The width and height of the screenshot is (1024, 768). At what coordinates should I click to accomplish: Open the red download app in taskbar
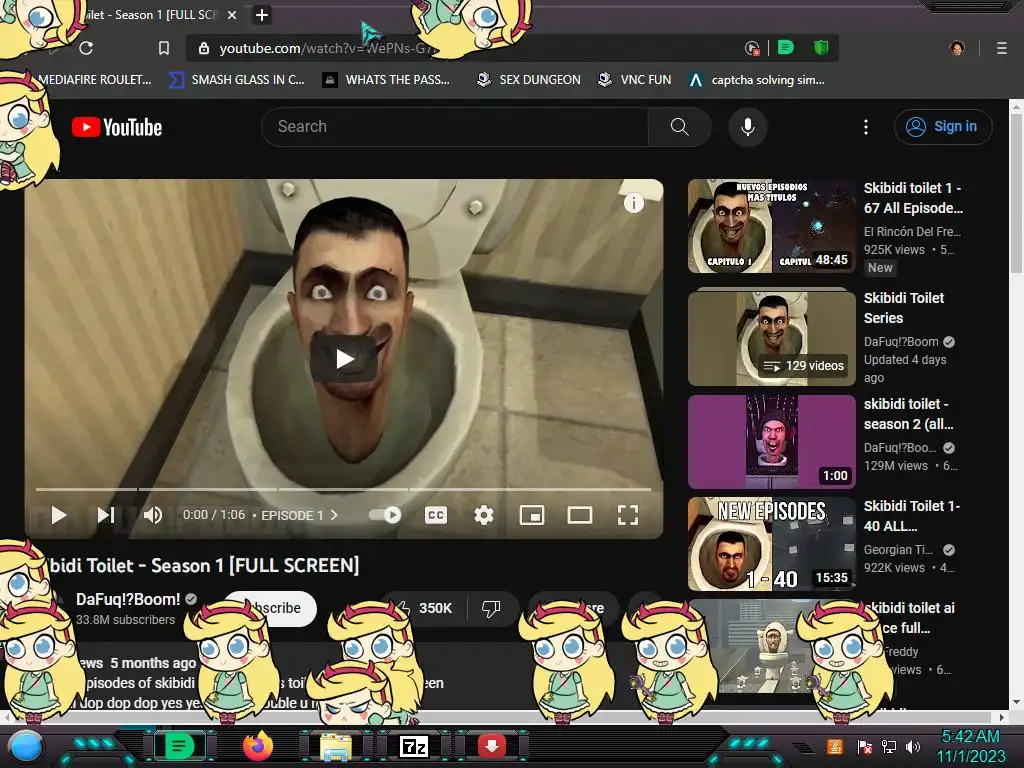coord(492,746)
